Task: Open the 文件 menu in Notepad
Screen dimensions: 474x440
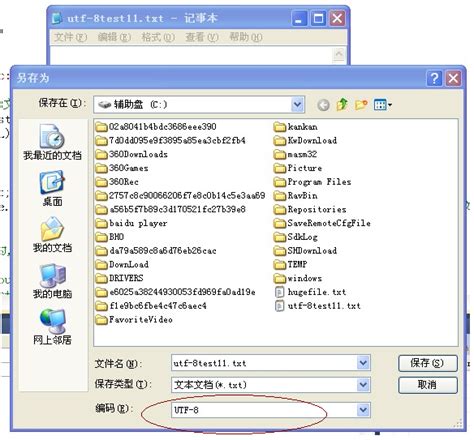Action: click(70, 37)
